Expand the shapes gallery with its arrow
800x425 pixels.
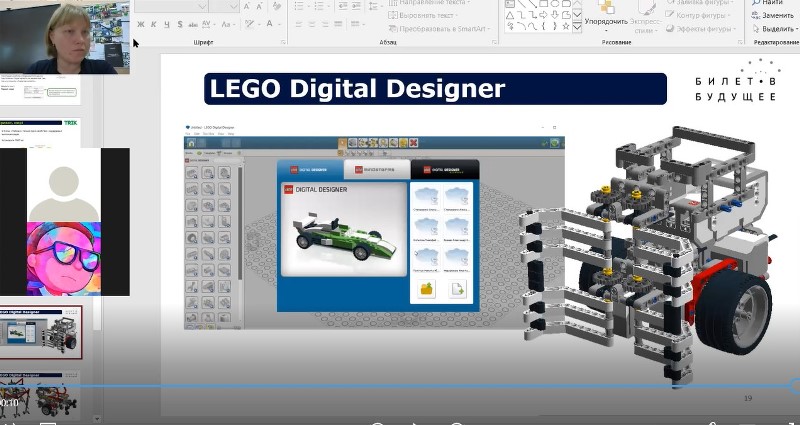click(577, 28)
